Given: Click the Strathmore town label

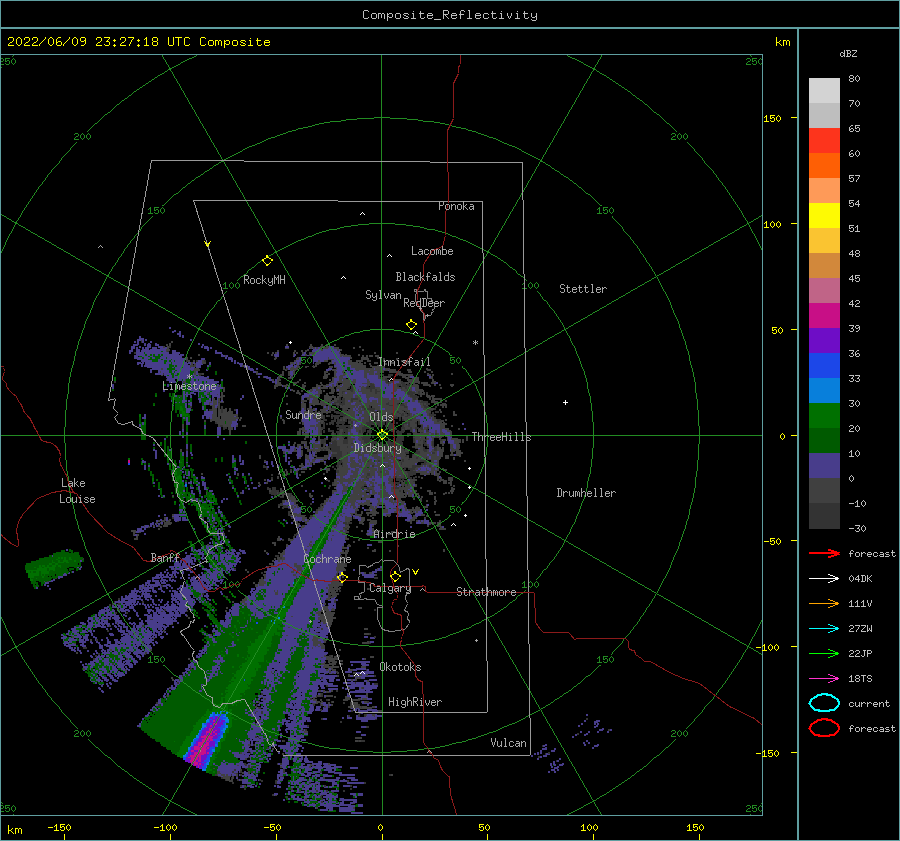Looking at the screenshot, I should pos(486,592).
